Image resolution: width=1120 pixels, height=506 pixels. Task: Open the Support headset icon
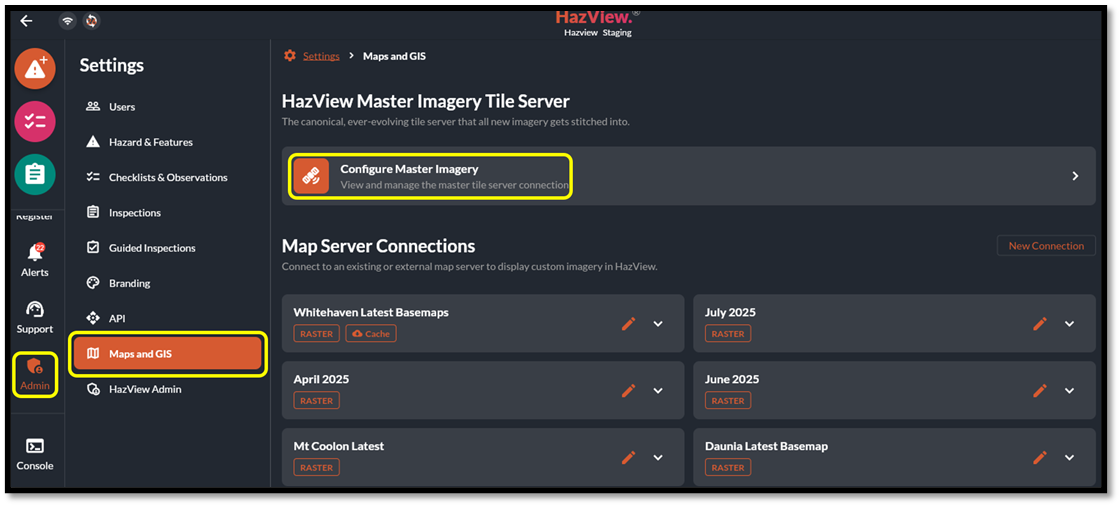click(x=35, y=309)
